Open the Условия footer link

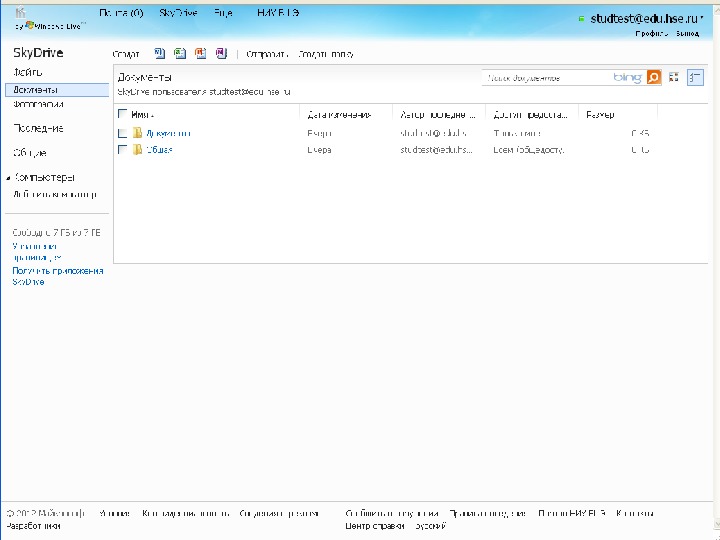pyautogui.click(x=115, y=513)
